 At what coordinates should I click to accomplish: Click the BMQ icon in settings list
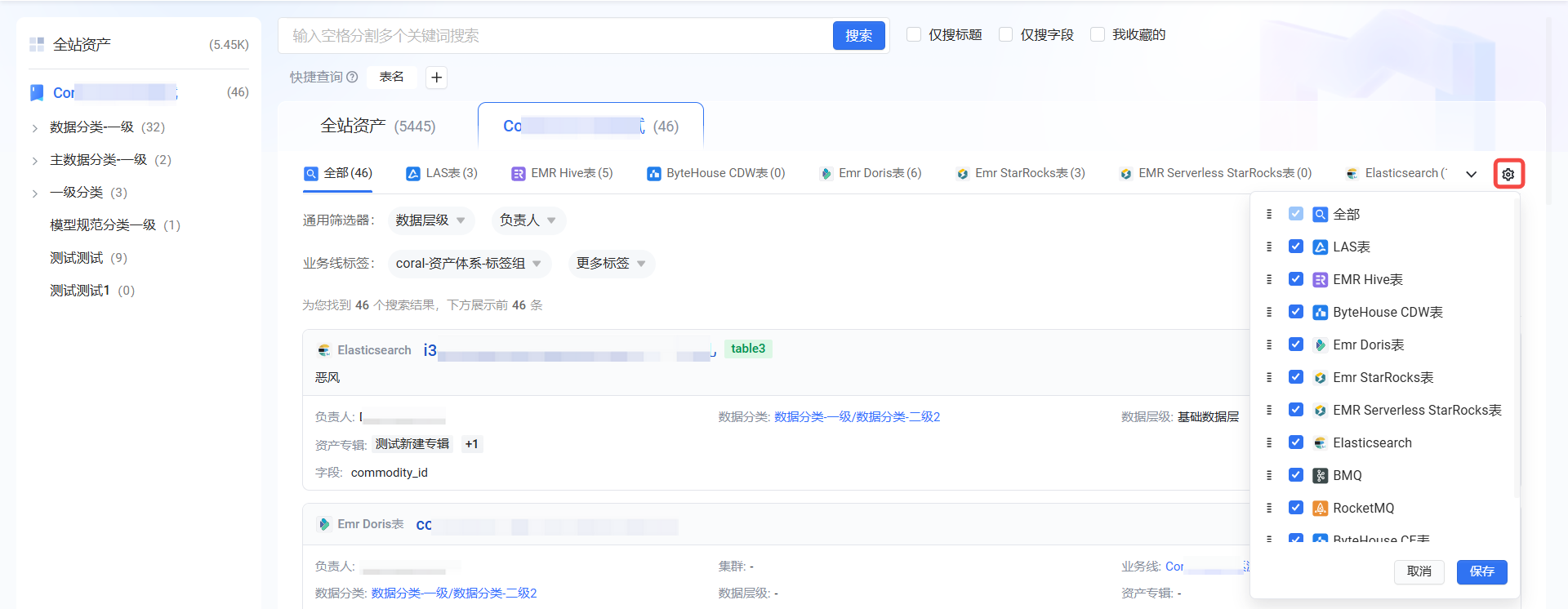point(1320,475)
